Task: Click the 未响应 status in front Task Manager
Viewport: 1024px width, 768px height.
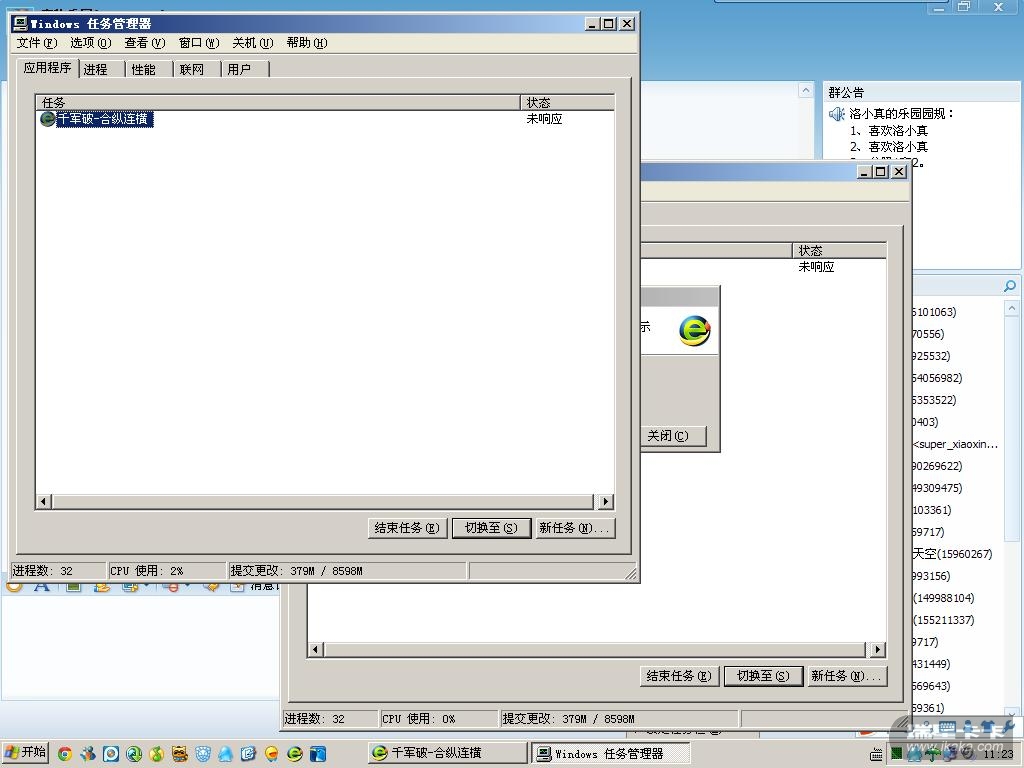Action: pyautogui.click(x=544, y=119)
